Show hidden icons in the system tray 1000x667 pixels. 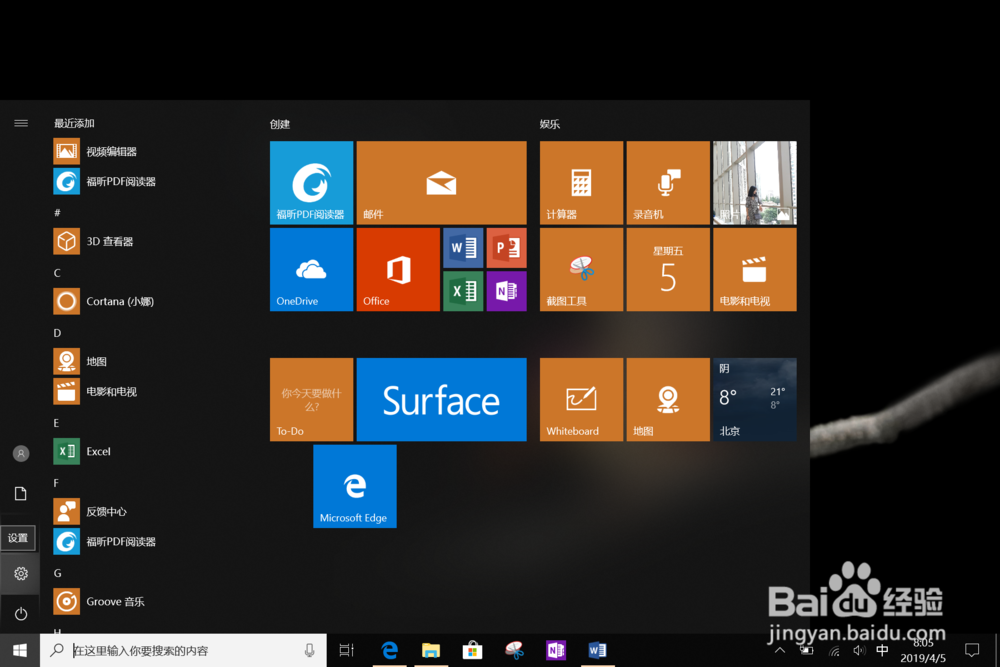(x=780, y=650)
